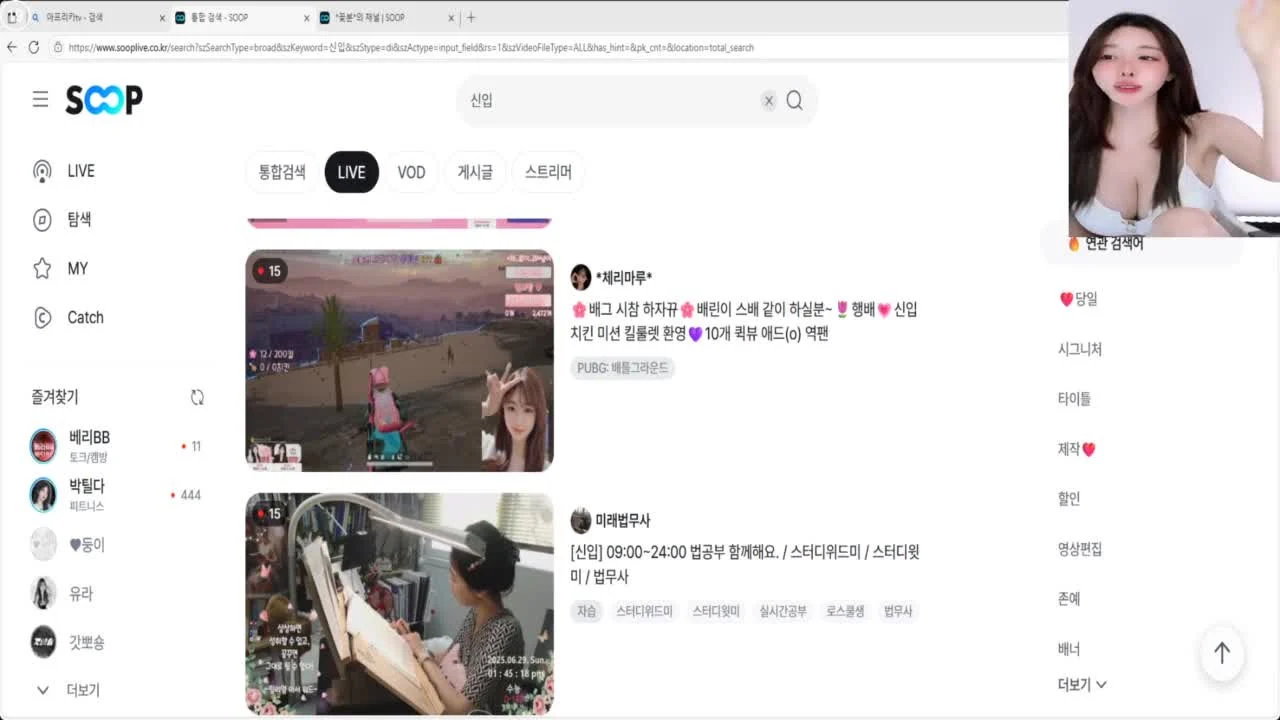Switch to the 통합검색 tab

pyautogui.click(x=282, y=172)
